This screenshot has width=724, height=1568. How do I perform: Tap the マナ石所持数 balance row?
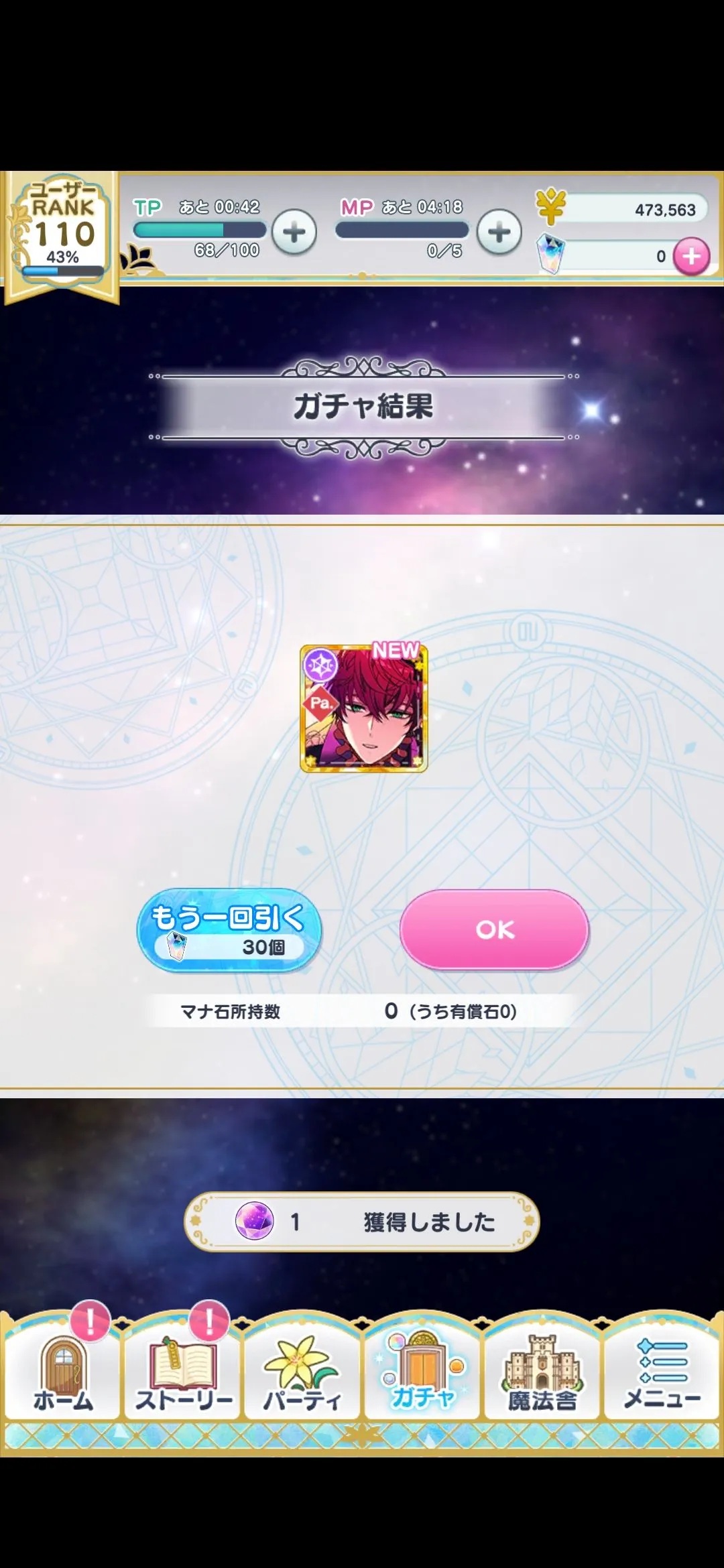[362, 1011]
